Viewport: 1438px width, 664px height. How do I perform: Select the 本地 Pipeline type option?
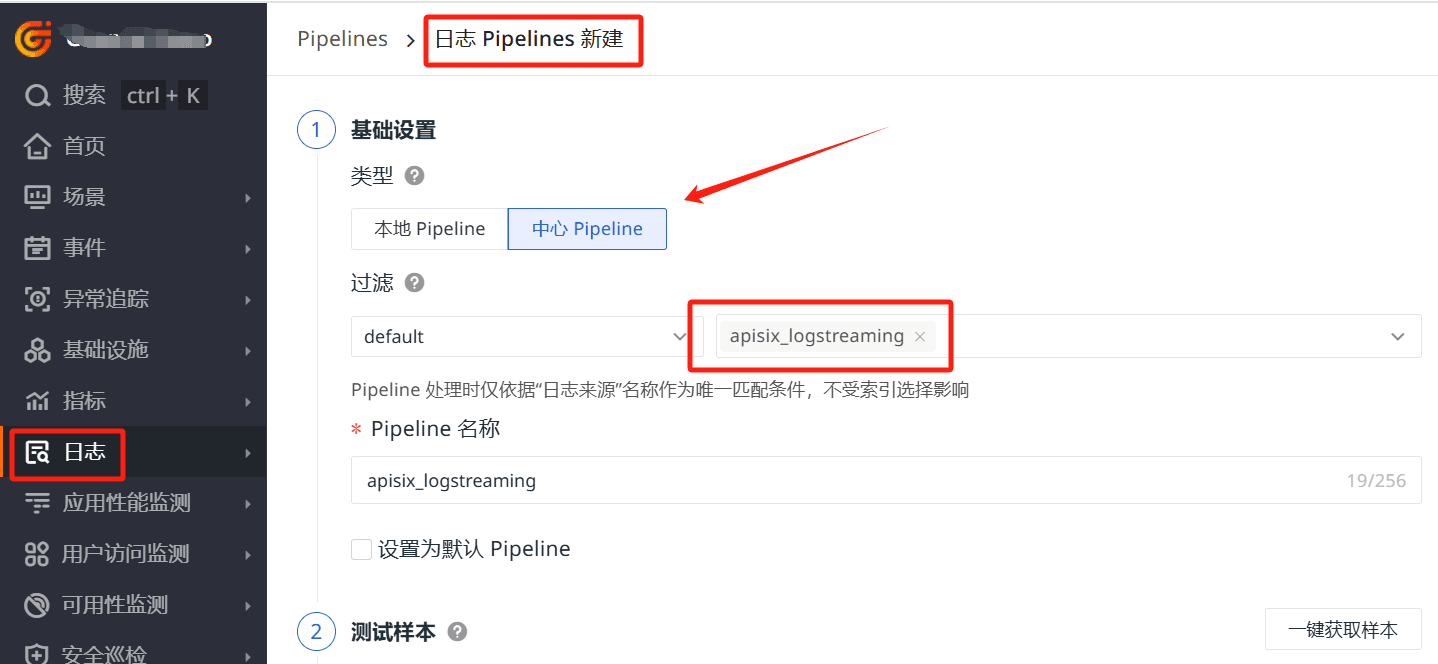tap(429, 229)
